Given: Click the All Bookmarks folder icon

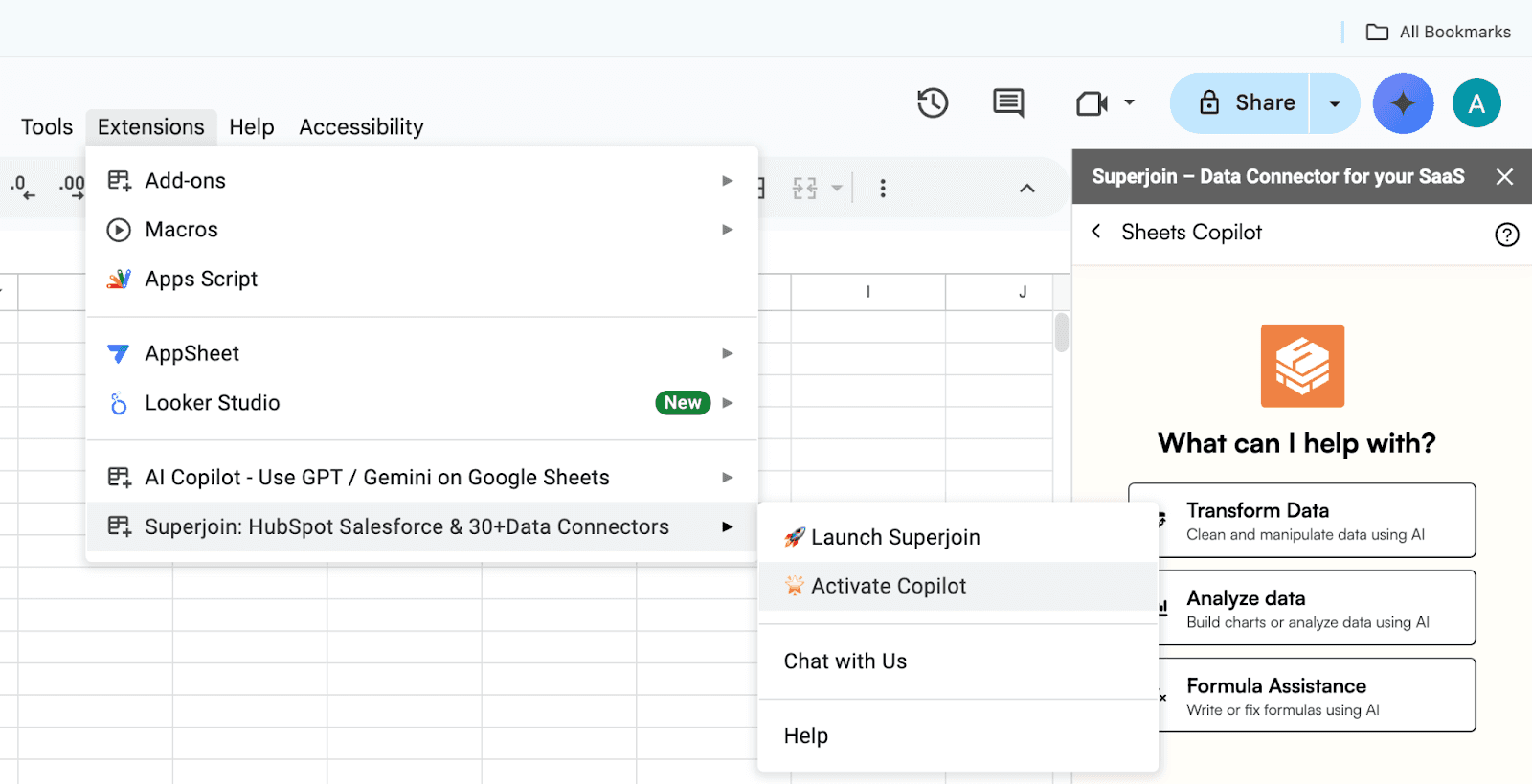Looking at the screenshot, I should tap(1377, 33).
